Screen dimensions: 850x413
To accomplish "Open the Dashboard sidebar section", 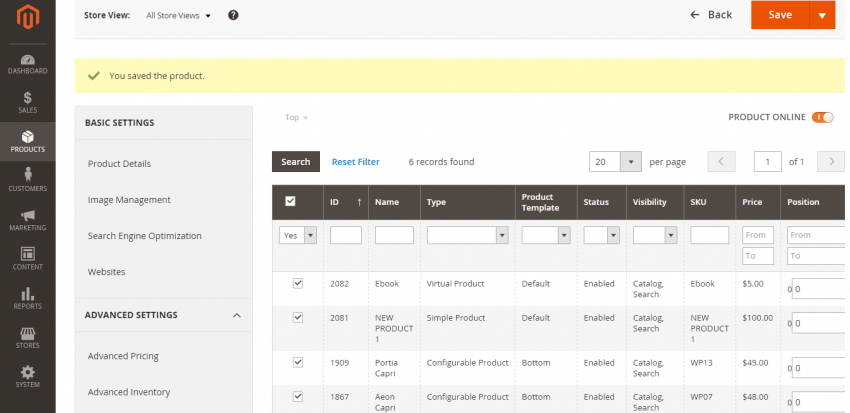I will 28,64.
